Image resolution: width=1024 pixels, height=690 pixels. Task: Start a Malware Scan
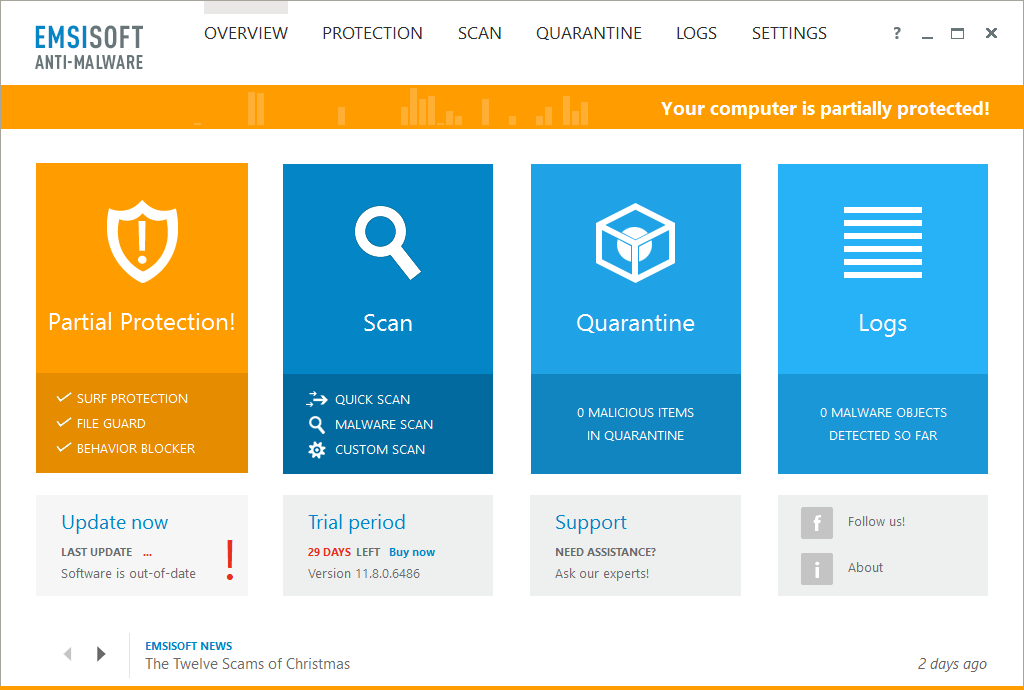point(384,424)
